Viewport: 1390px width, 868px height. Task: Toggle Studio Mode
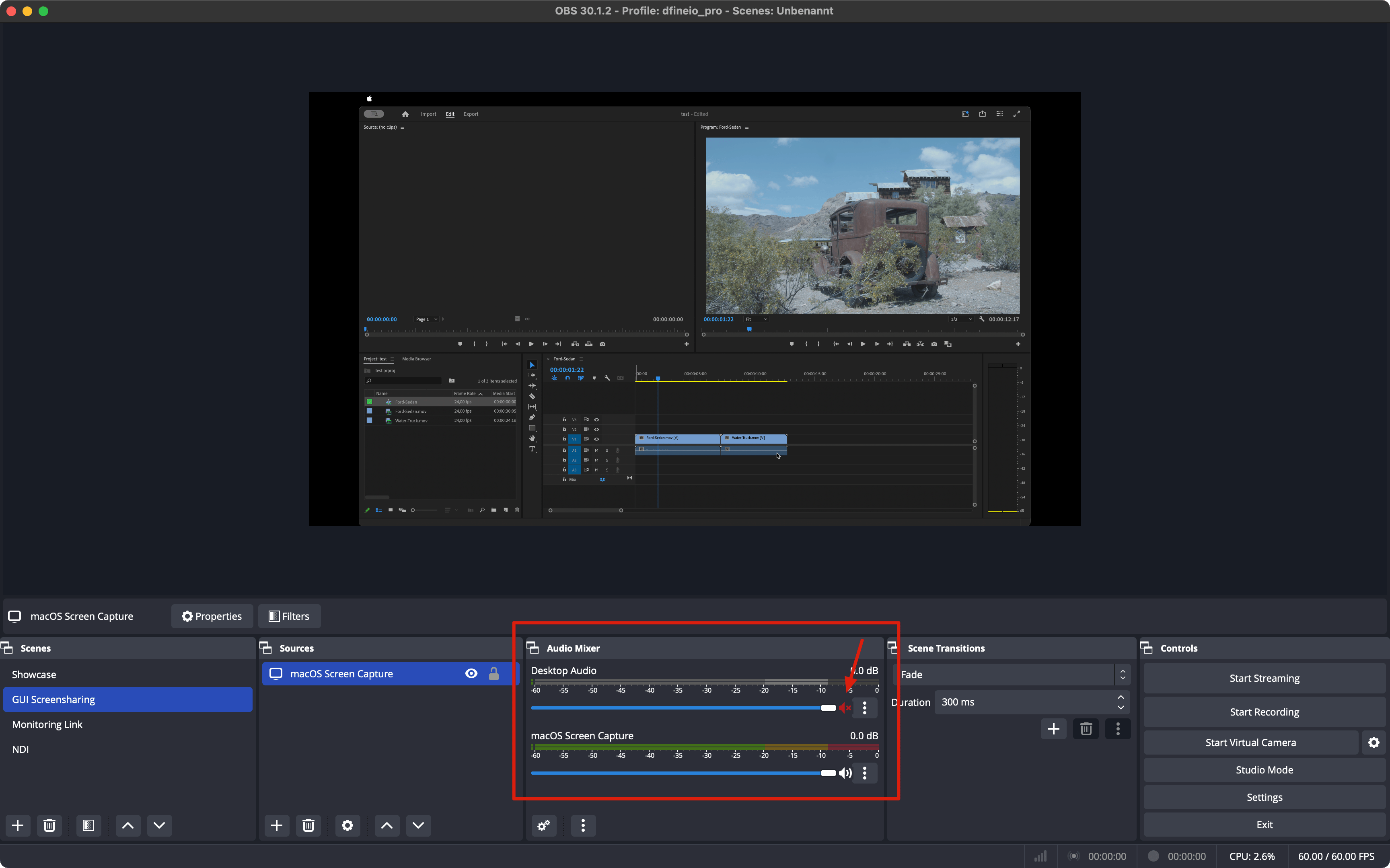[x=1265, y=770]
